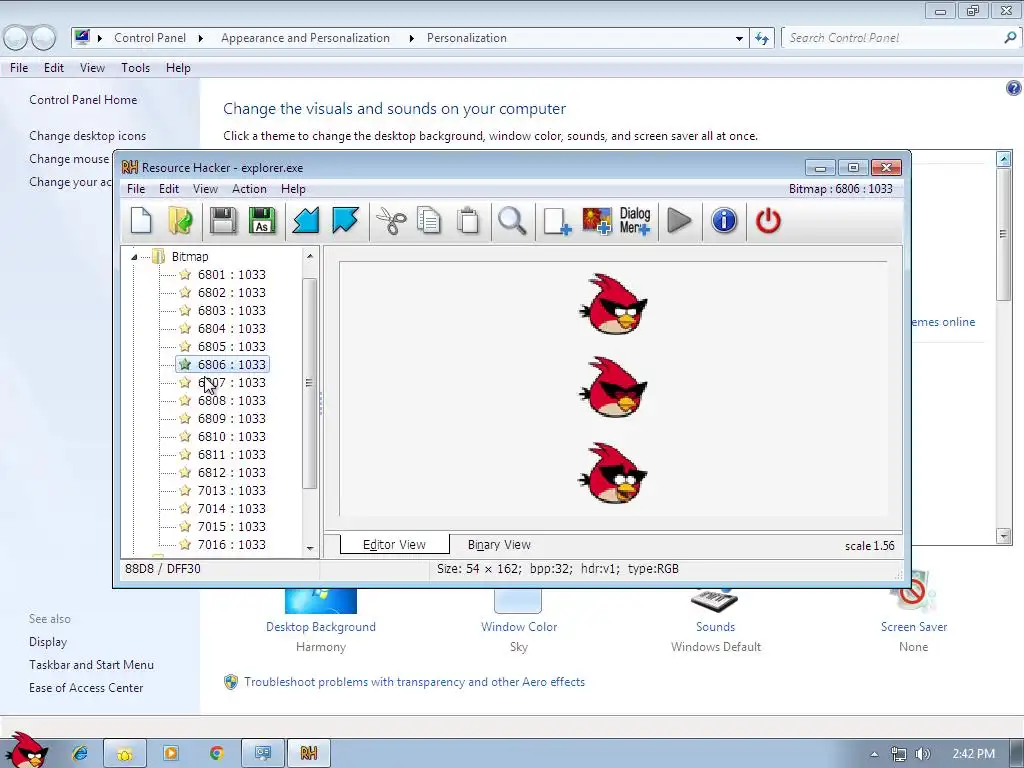Click the blue Info icon
The height and width of the screenshot is (768, 1024).
(x=724, y=221)
